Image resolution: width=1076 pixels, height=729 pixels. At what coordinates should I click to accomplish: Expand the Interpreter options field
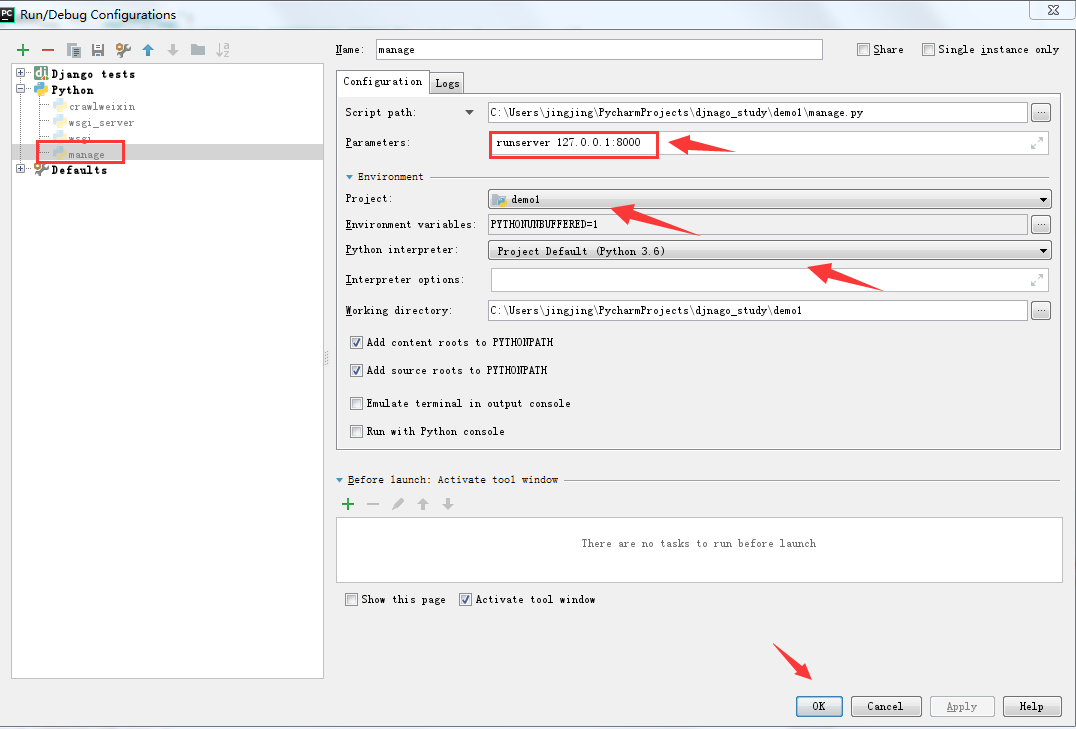click(x=1037, y=280)
